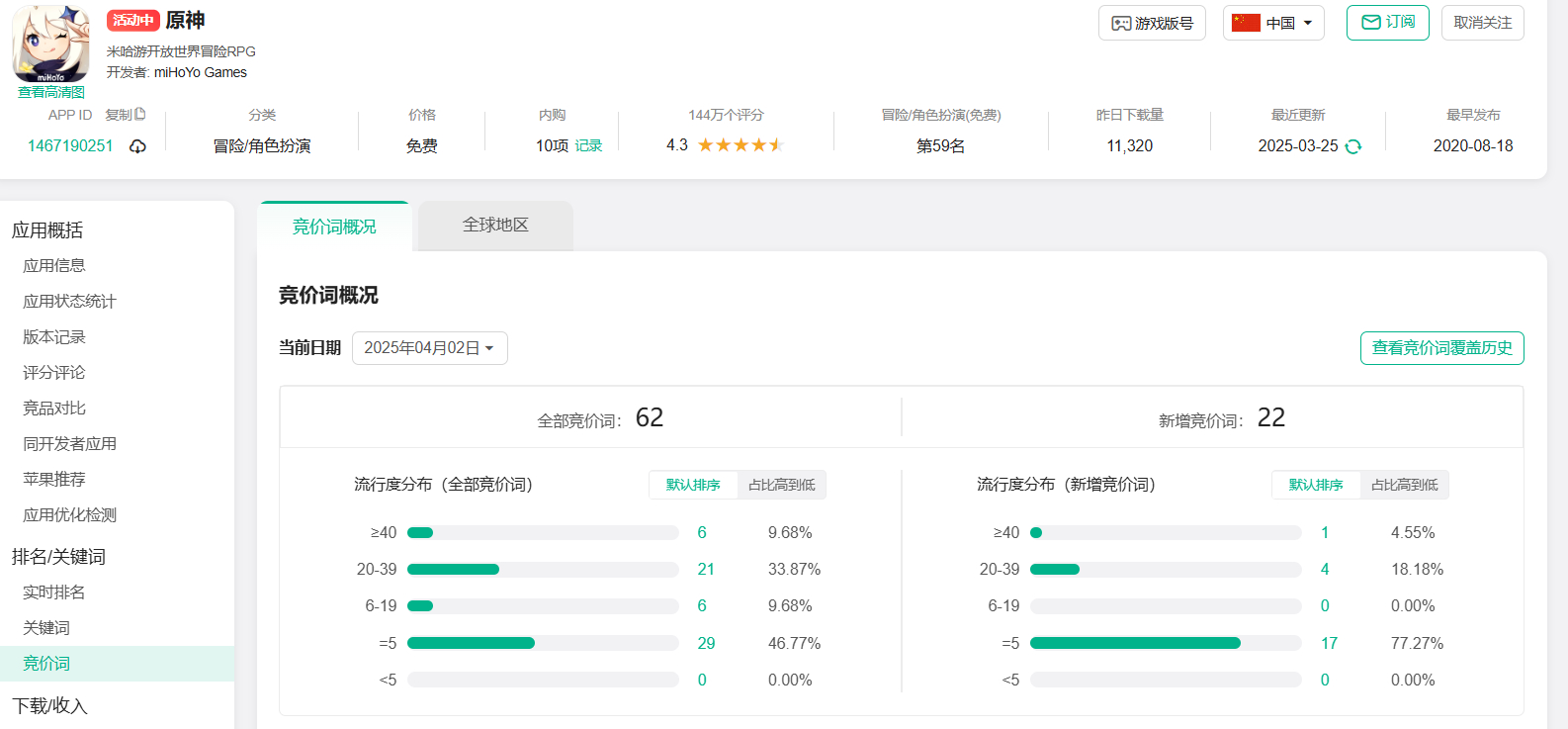Click the 应用概括 sidebar section header

47,230
